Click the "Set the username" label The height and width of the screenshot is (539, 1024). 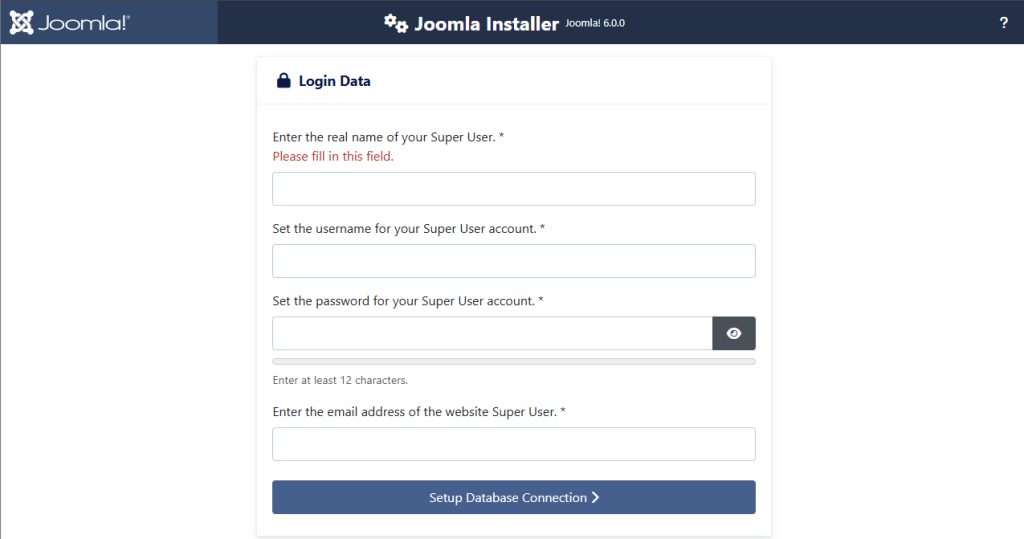point(408,229)
